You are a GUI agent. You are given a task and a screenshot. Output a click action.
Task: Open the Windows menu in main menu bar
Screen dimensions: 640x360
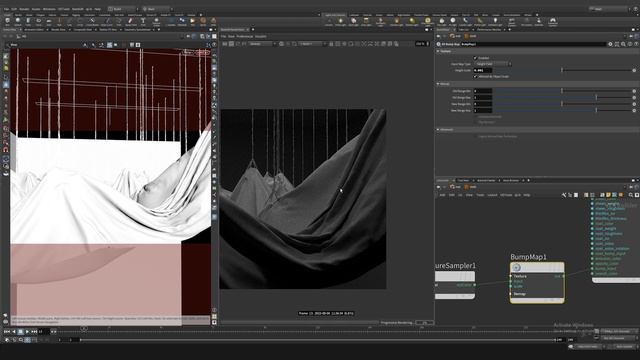49,9
